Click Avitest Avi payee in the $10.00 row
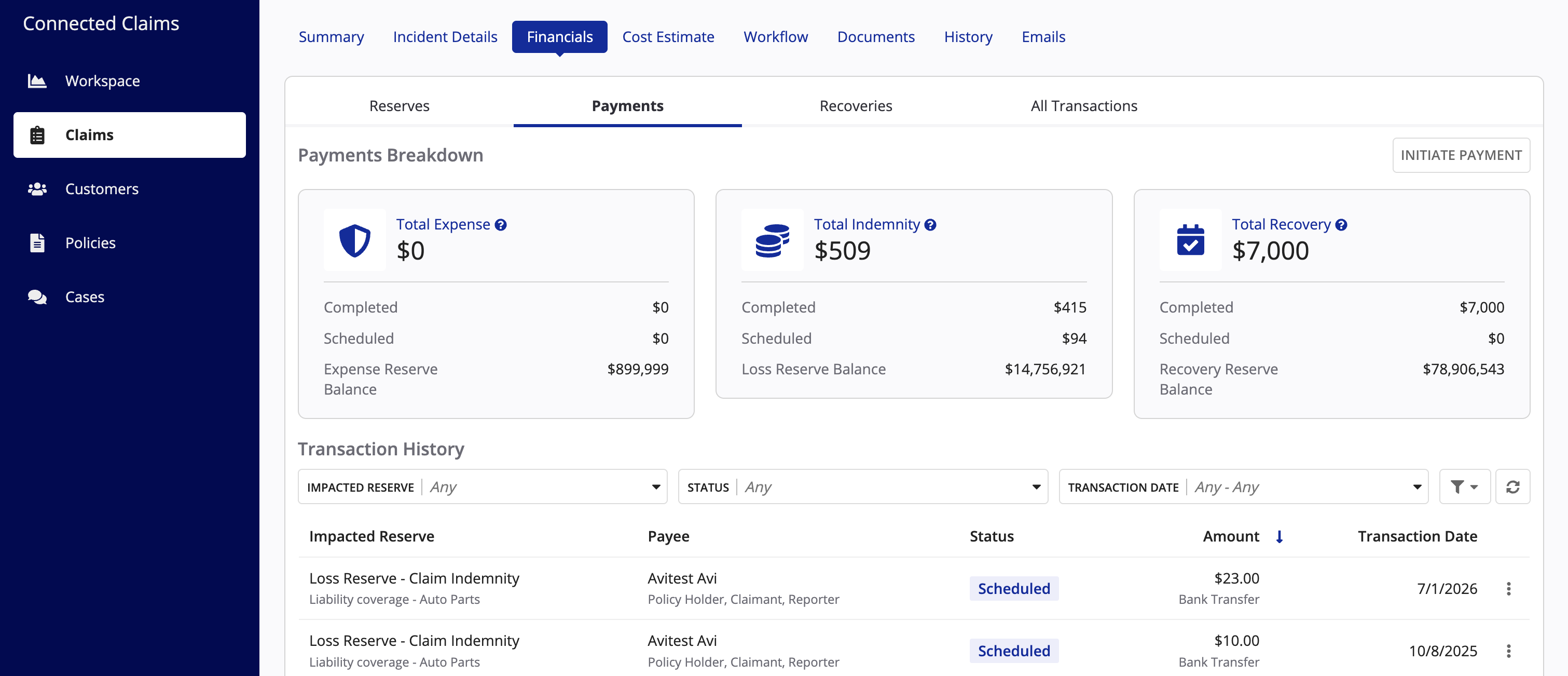1568x676 pixels. (682, 641)
